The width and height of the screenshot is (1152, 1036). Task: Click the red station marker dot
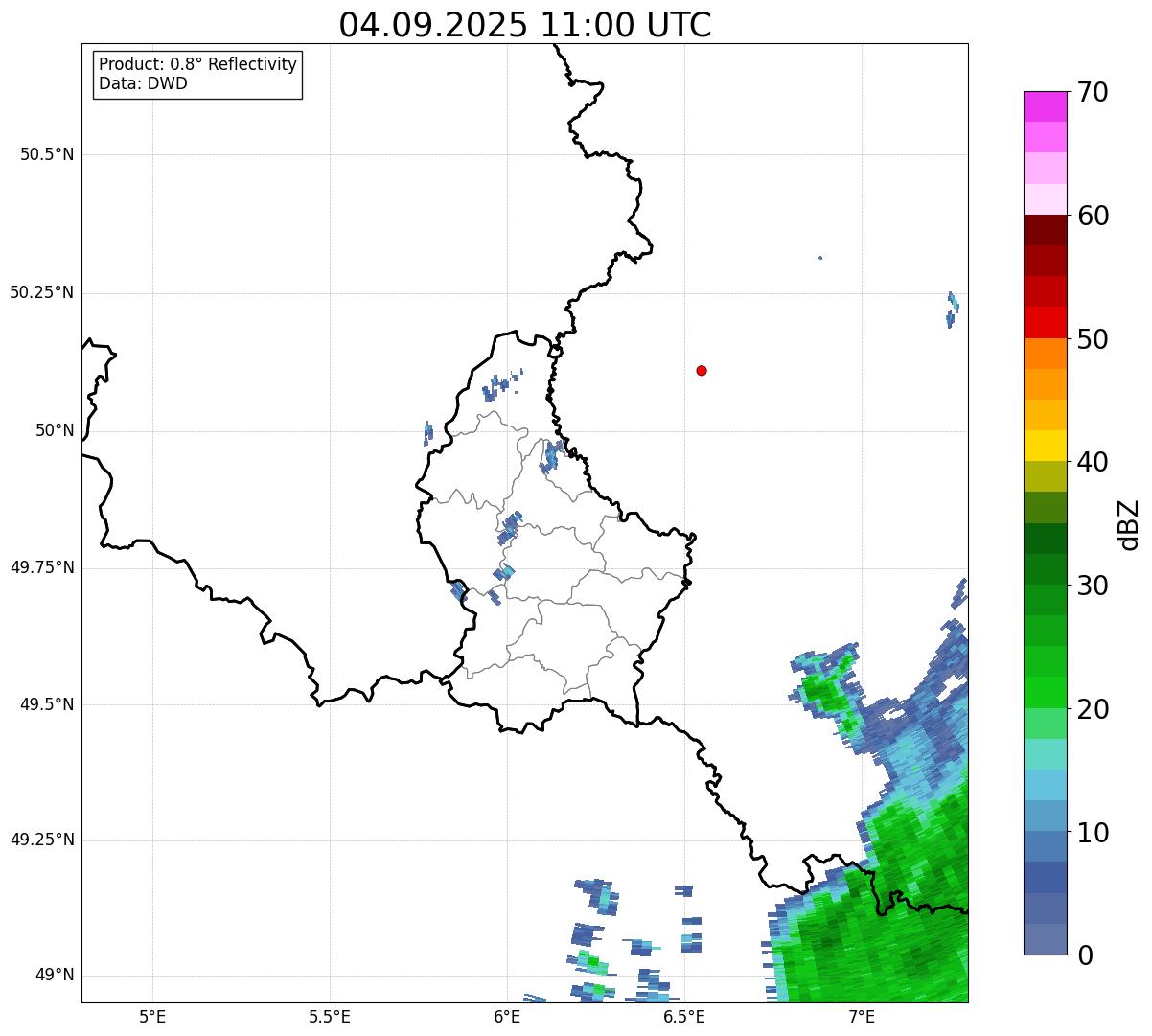(x=702, y=370)
